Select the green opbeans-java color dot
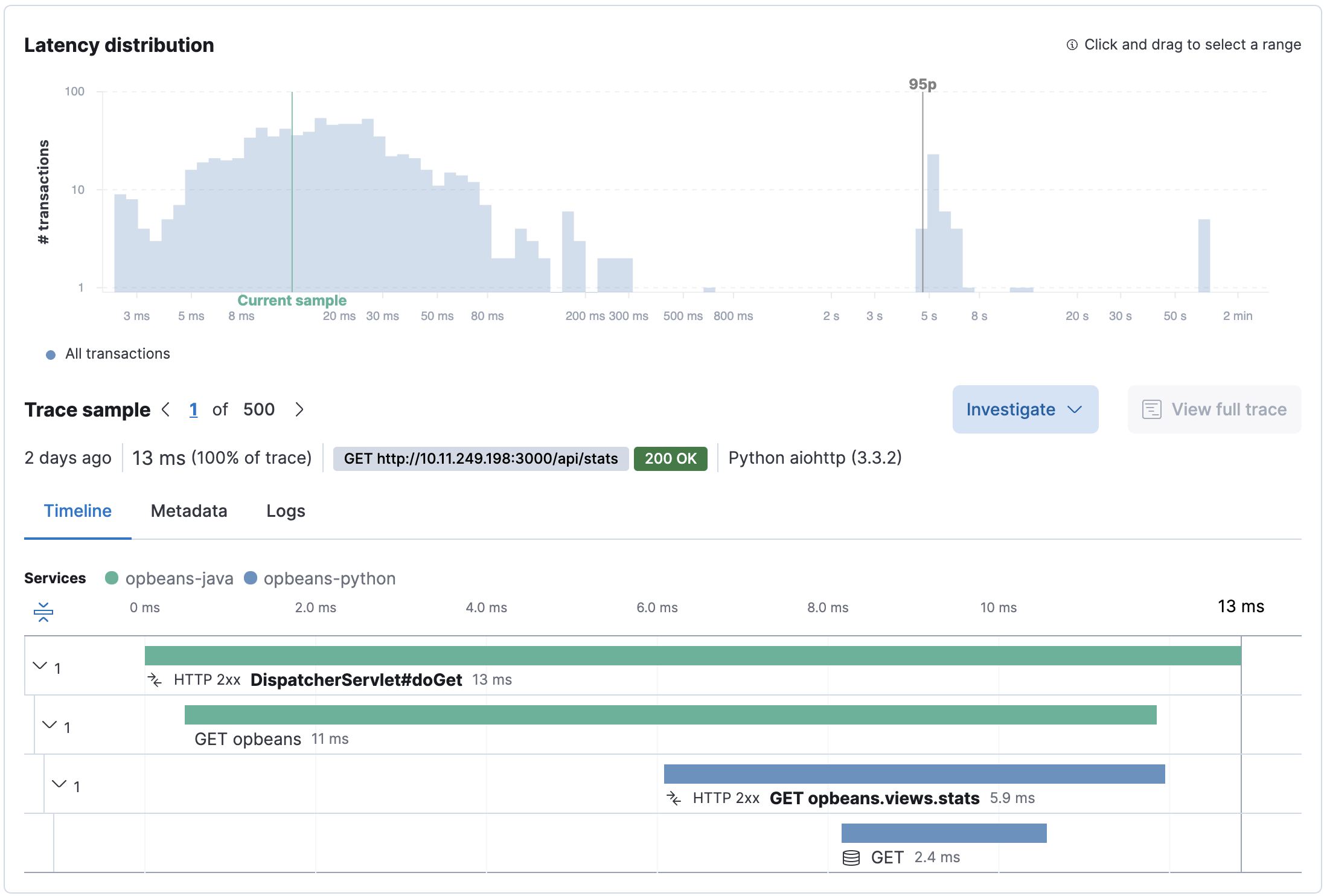Image resolution: width=1327 pixels, height=896 pixels. (111, 578)
